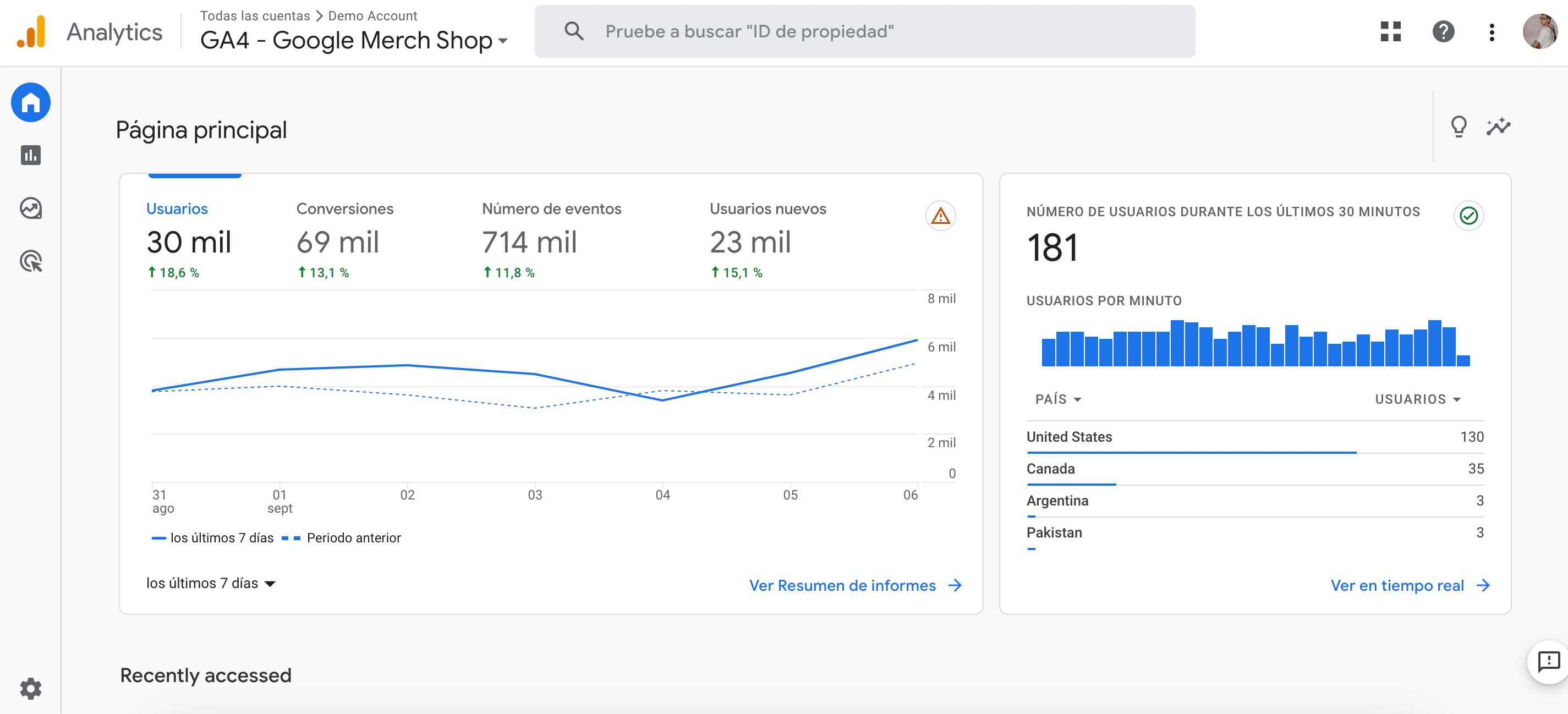The height and width of the screenshot is (714, 1568).
Task: Click the Canada country row
Action: coord(1255,469)
